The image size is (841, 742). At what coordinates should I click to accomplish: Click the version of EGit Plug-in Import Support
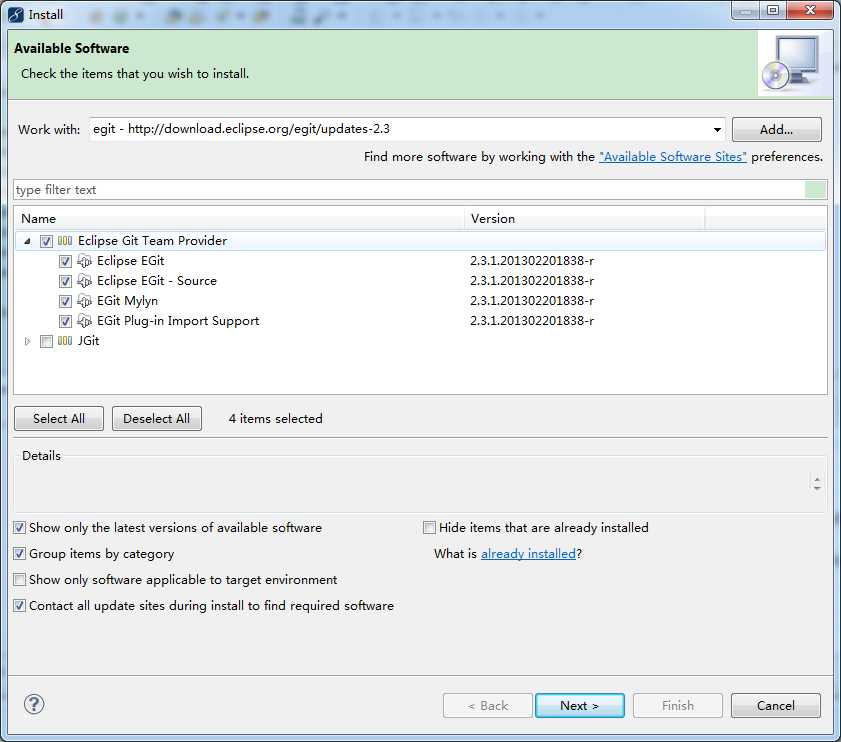(532, 321)
